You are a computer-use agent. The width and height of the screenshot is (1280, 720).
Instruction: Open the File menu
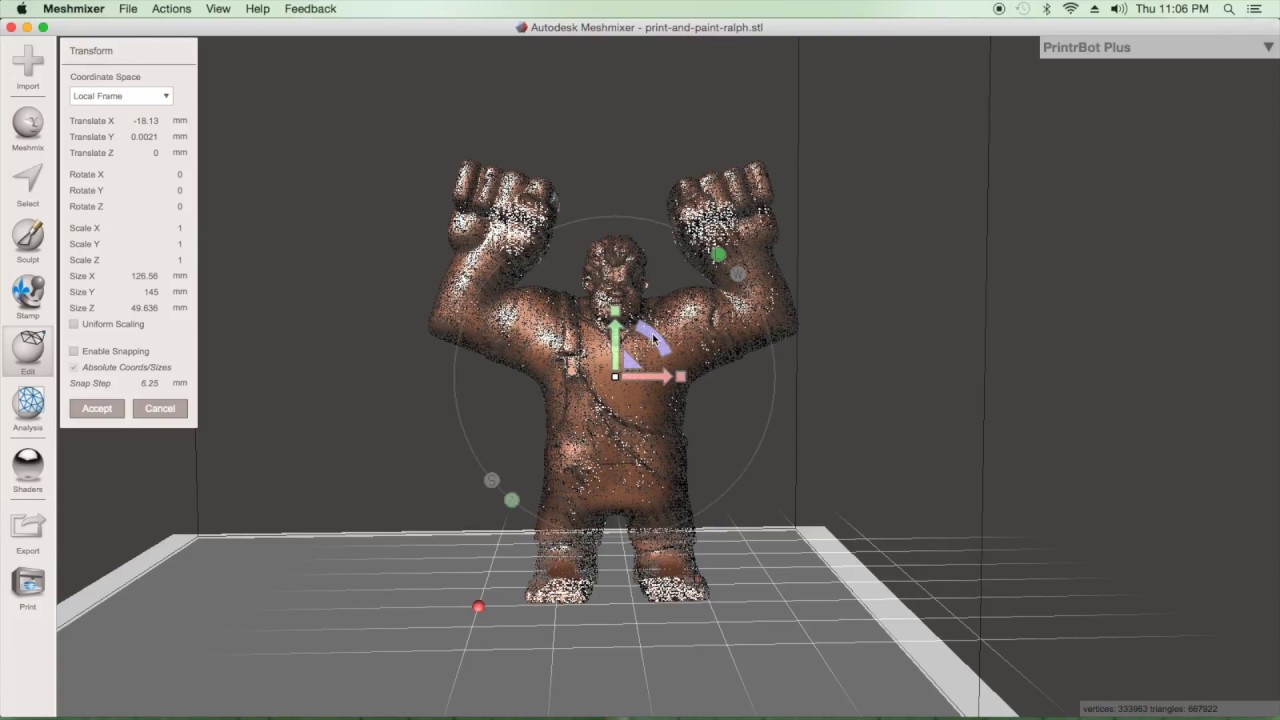pyautogui.click(x=128, y=9)
